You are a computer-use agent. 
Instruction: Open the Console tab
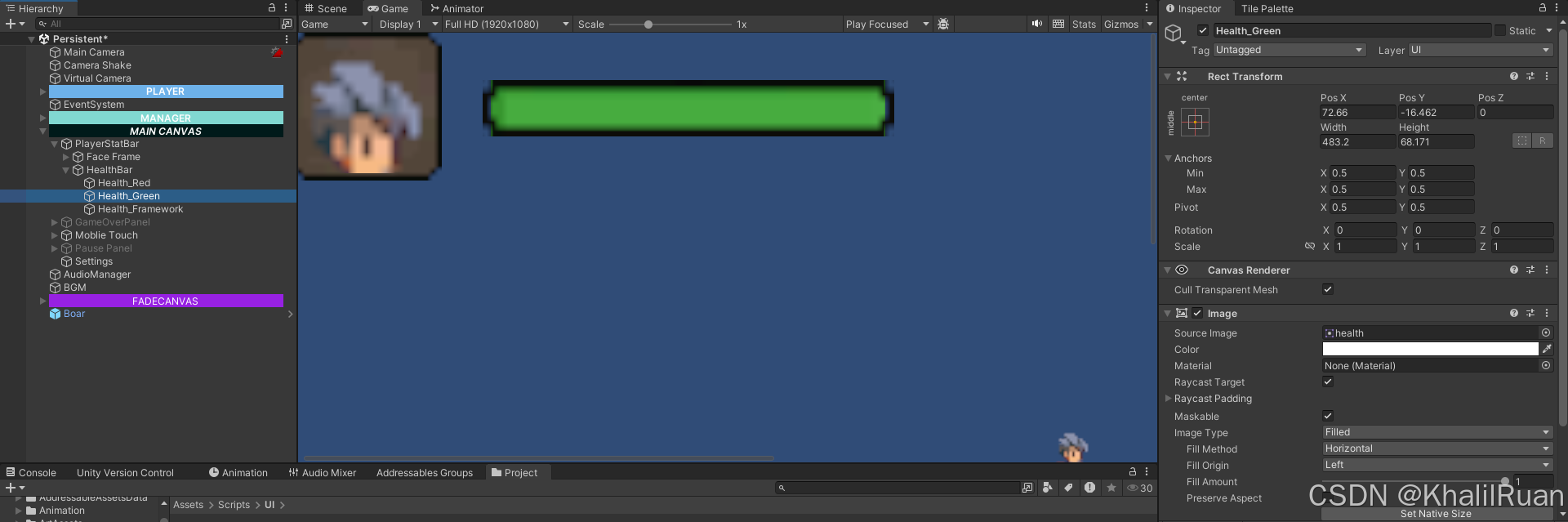coord(31,472)
